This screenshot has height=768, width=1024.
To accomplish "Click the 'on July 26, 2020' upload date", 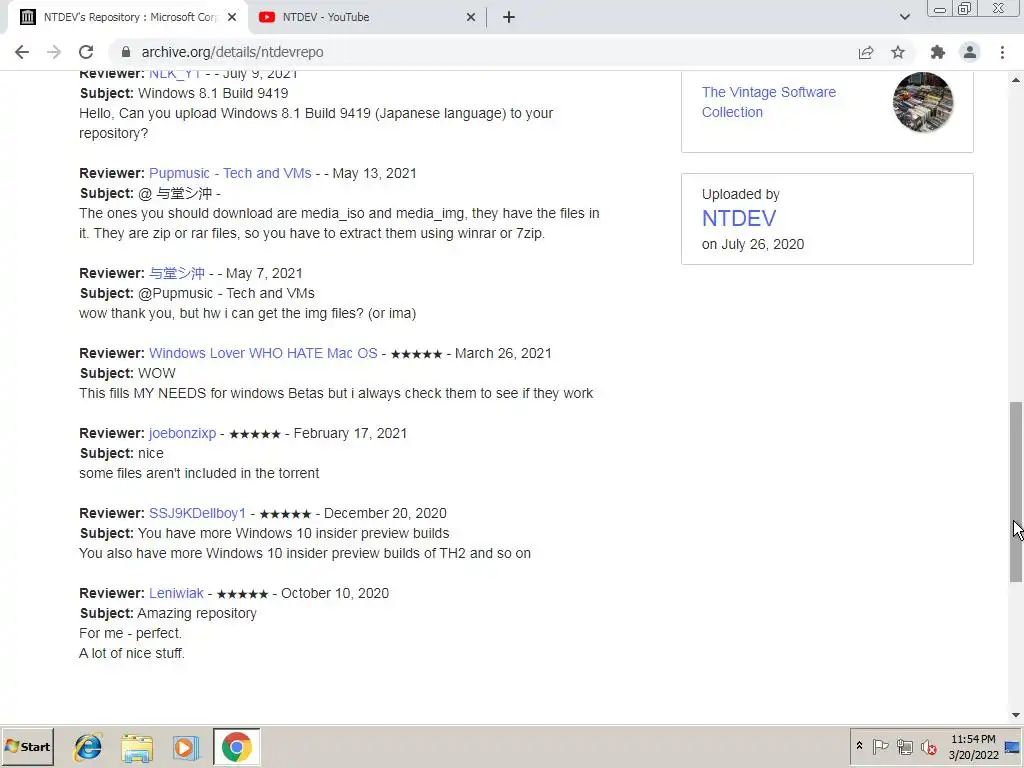I will click(753, 244).
